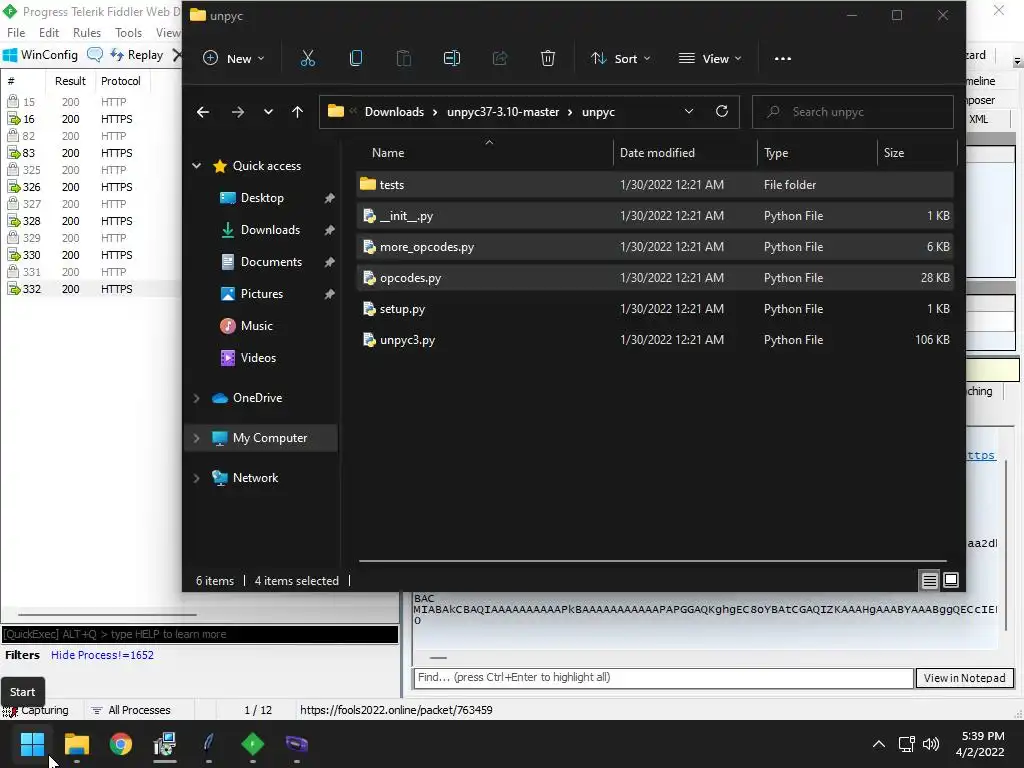Open the New dropdown menu

pos(234,59)
